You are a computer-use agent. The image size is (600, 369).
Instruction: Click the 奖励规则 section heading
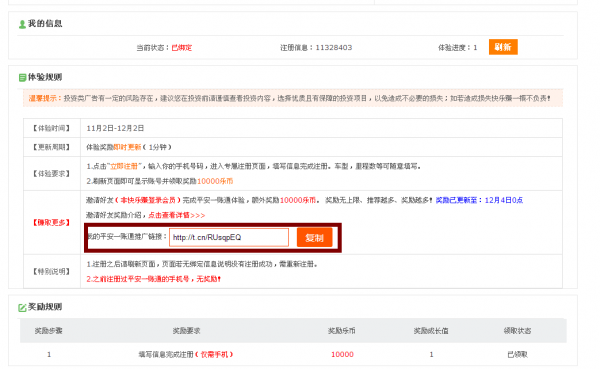tap(45, 307)
